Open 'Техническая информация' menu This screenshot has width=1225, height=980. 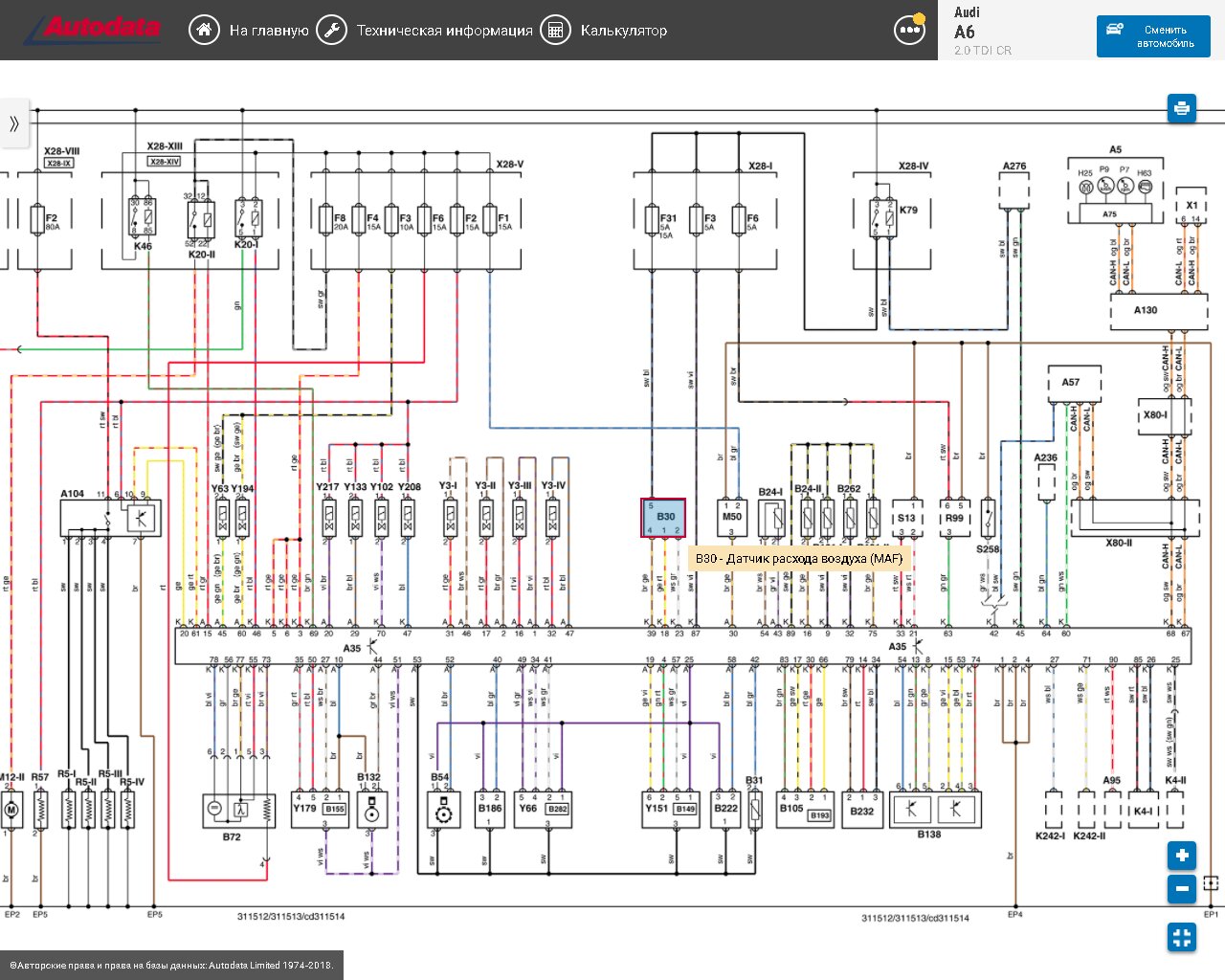pos(444,31)
